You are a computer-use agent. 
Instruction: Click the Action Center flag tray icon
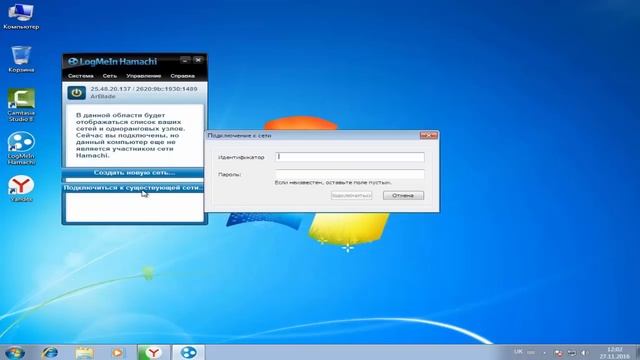[x=558, y=353]
